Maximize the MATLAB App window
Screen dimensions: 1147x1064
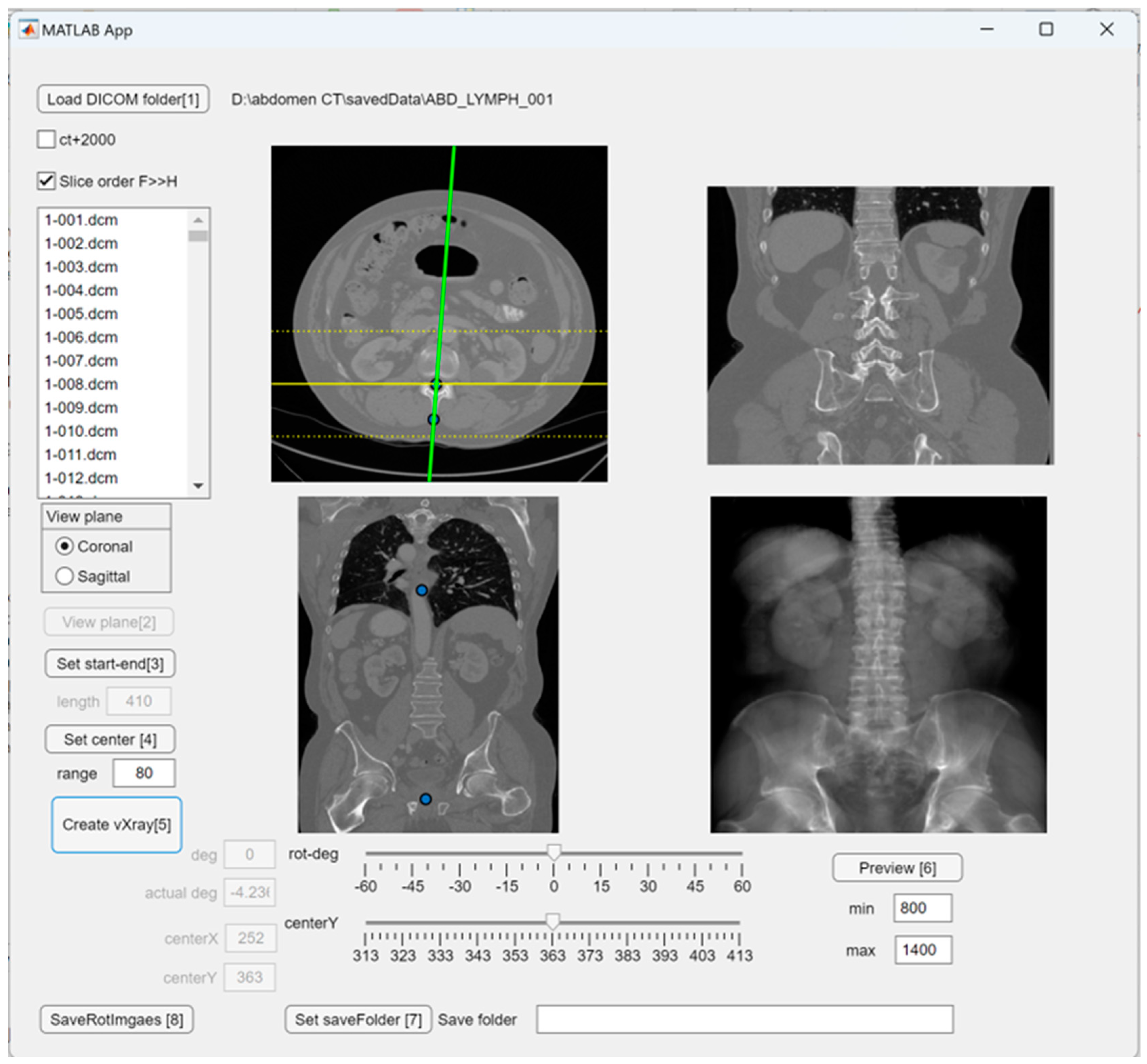pyautogui.click(x=1046, y=29)
